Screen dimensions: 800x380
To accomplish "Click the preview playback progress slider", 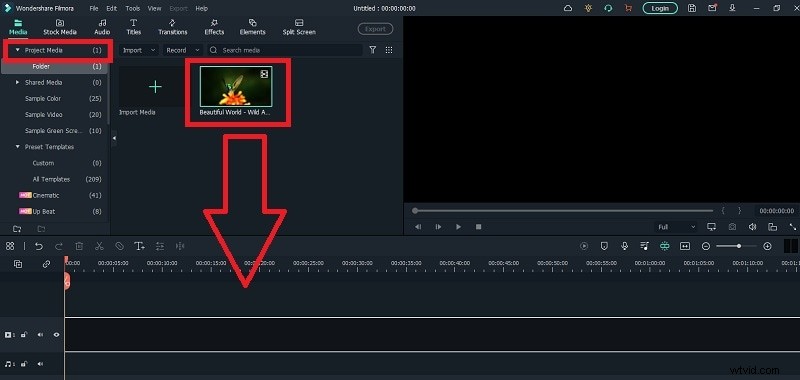I will 563,211.
